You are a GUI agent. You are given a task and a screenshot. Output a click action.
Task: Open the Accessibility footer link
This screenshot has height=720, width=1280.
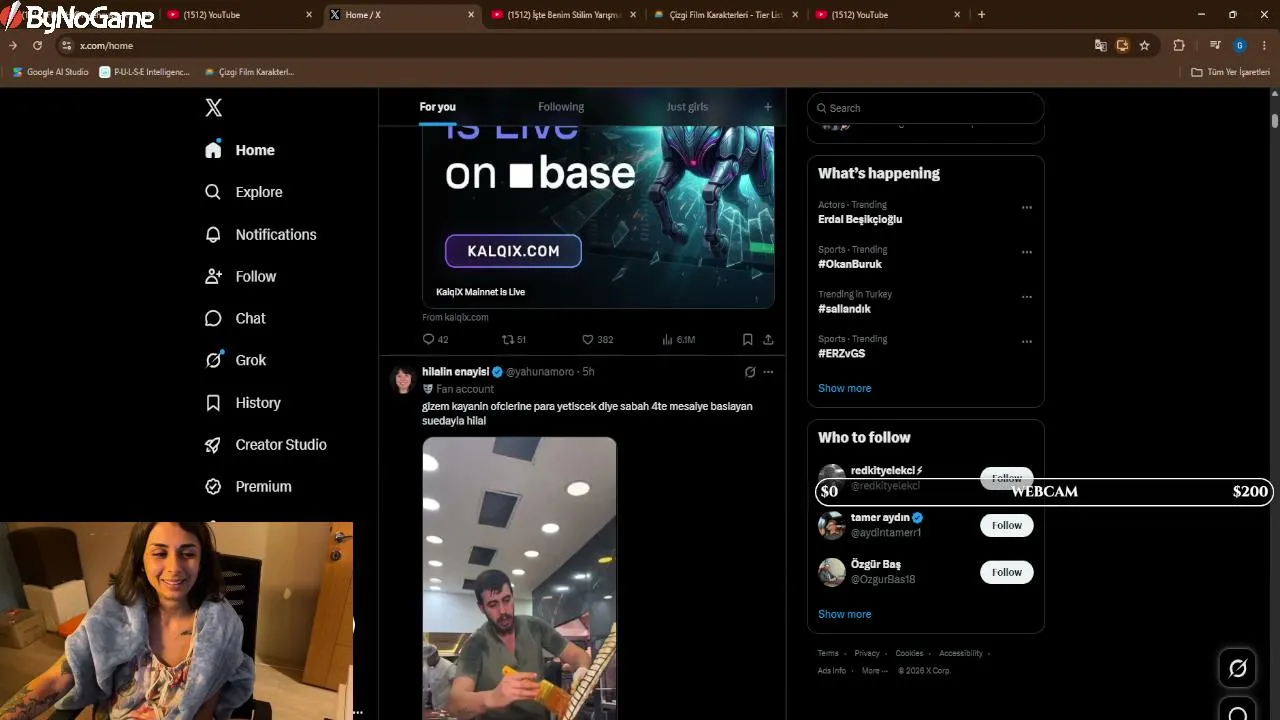960,653
